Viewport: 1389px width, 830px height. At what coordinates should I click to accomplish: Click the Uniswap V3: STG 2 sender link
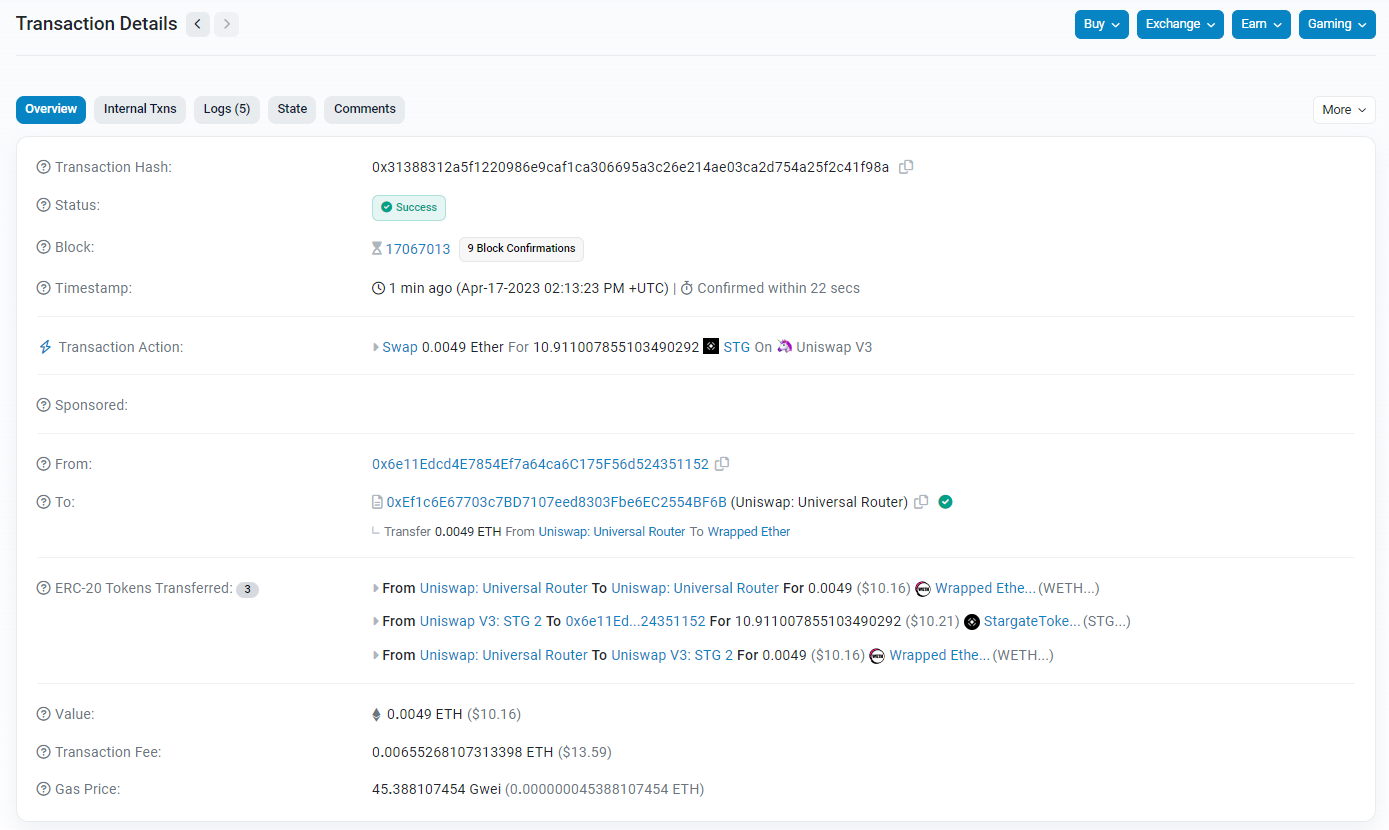tap(481, 622)
